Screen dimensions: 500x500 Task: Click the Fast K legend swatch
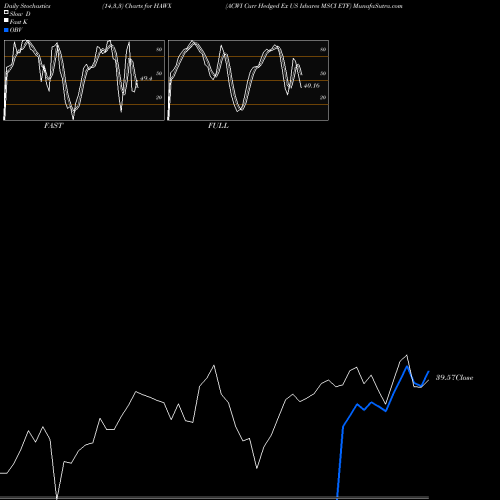click(6, 20)
